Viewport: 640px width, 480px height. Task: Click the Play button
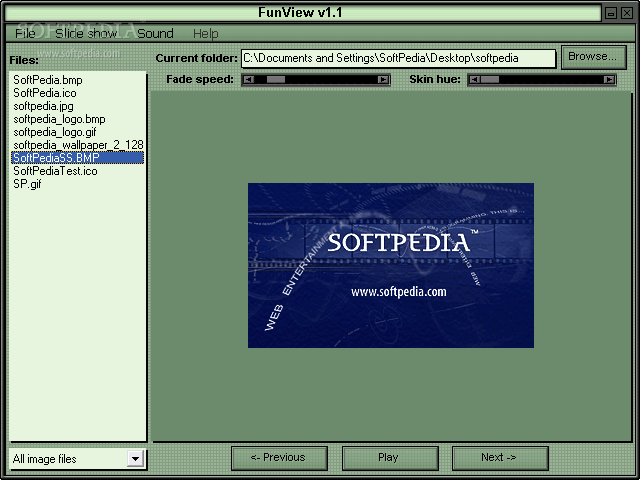tap(390, 458)
